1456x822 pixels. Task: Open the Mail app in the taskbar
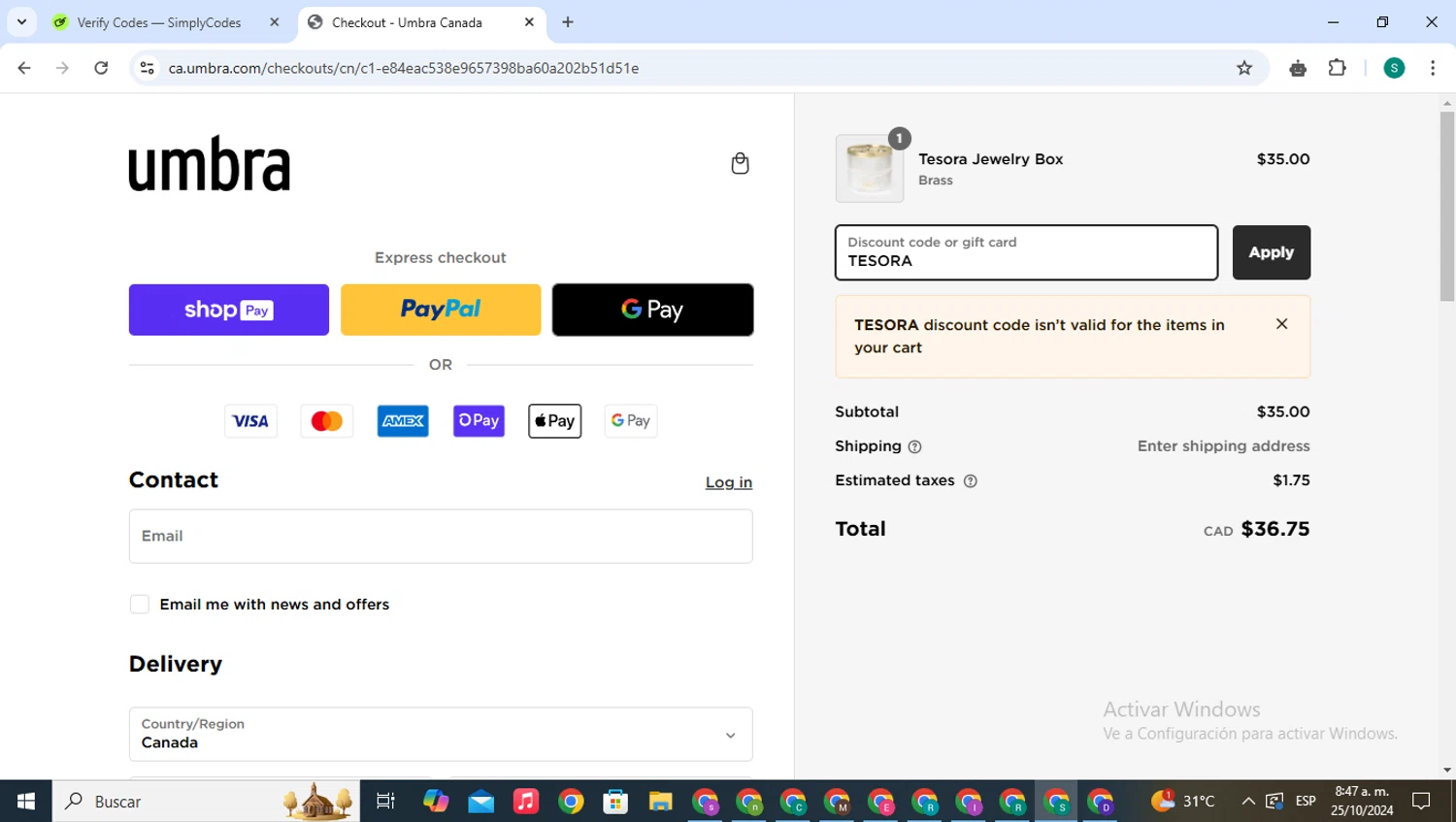(x=480, y=801)
